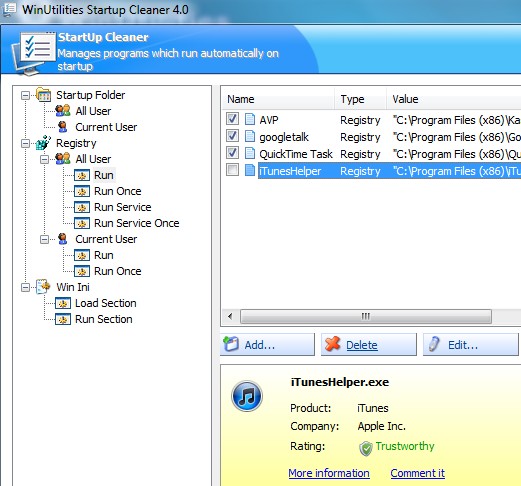Click the Edit... button
521x486 pixels.
(471, 344)
